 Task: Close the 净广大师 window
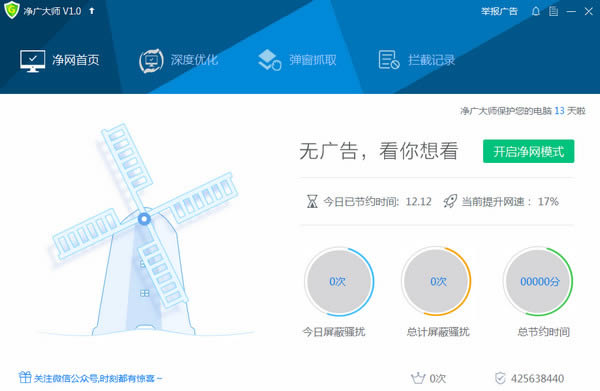(589, 11)
